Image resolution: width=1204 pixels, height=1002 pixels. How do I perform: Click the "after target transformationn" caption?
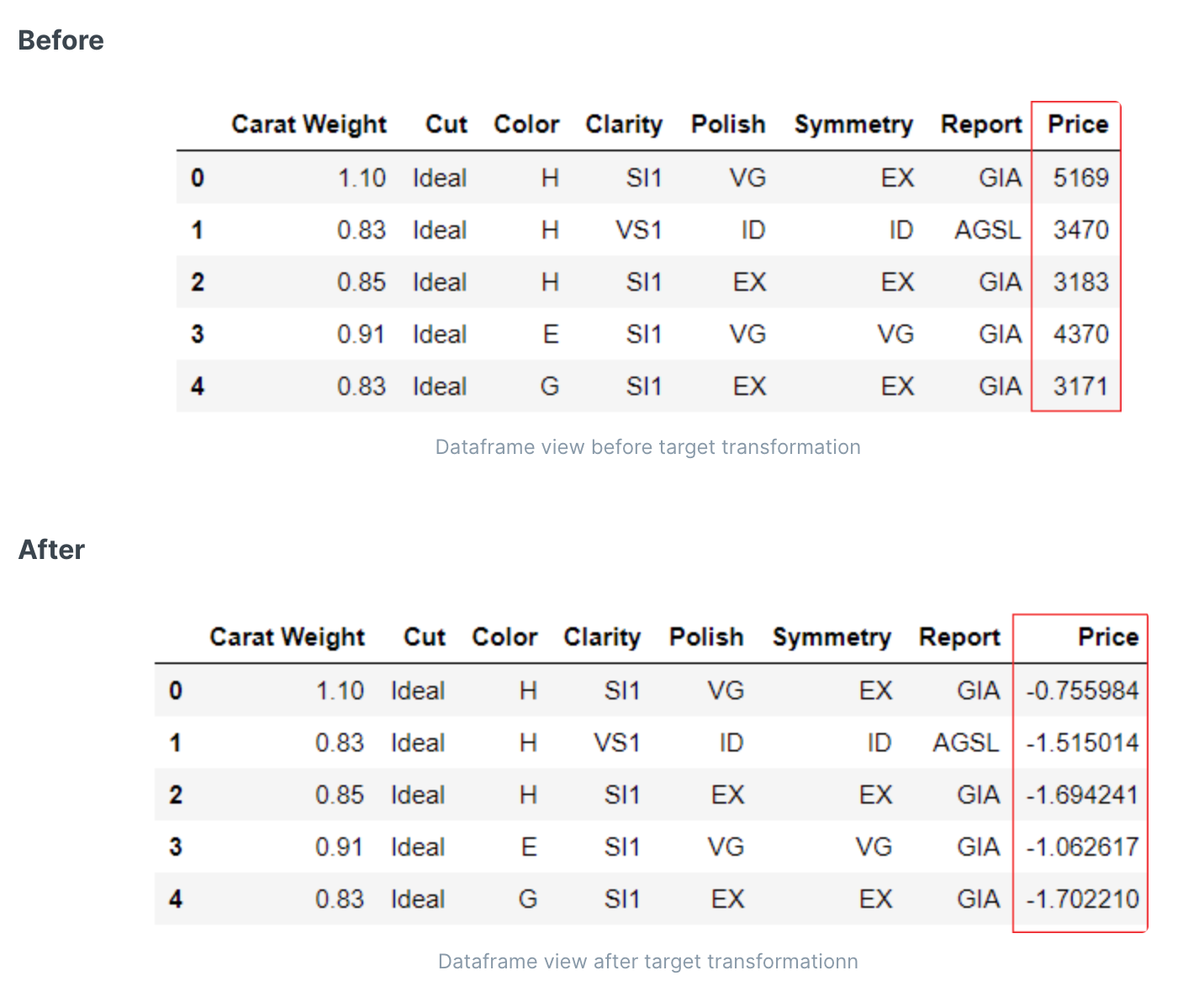(647, 962)
